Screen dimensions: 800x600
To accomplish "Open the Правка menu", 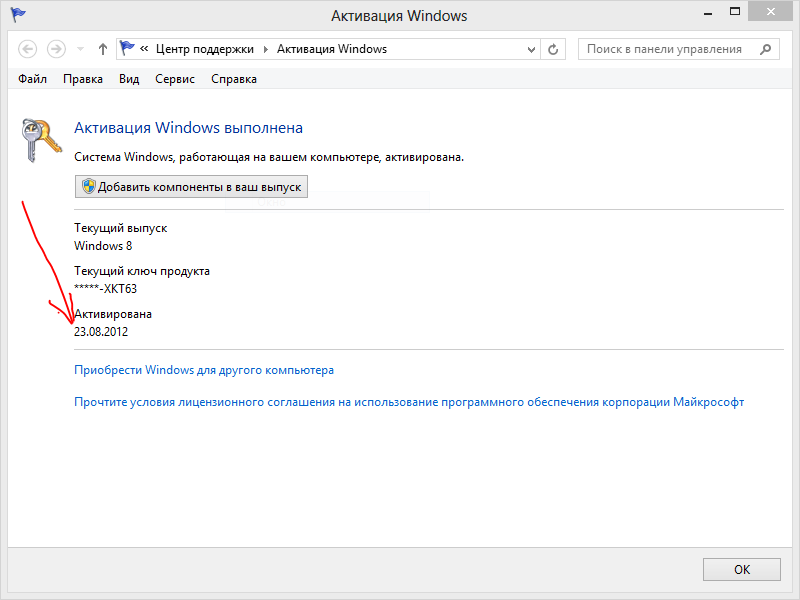I will coord(83,79).
